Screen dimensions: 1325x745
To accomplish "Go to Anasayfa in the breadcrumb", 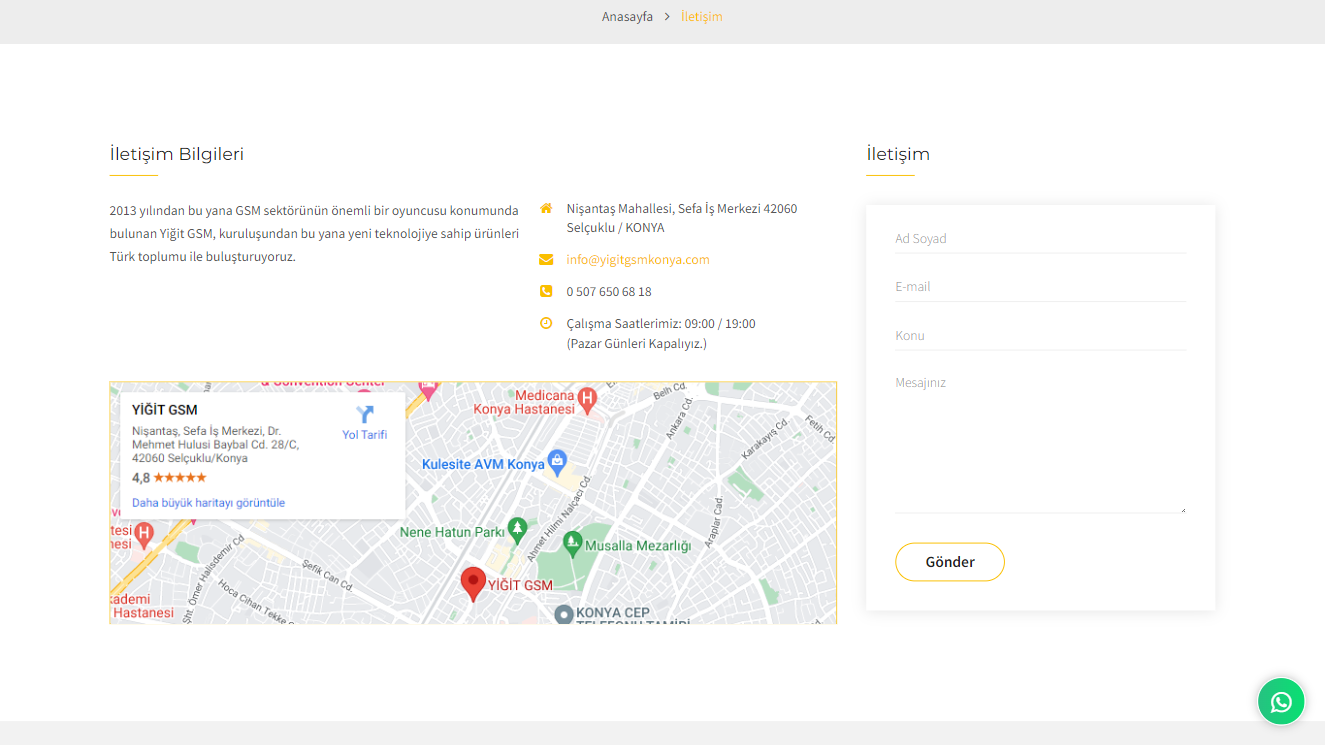I will coord(627,17).
